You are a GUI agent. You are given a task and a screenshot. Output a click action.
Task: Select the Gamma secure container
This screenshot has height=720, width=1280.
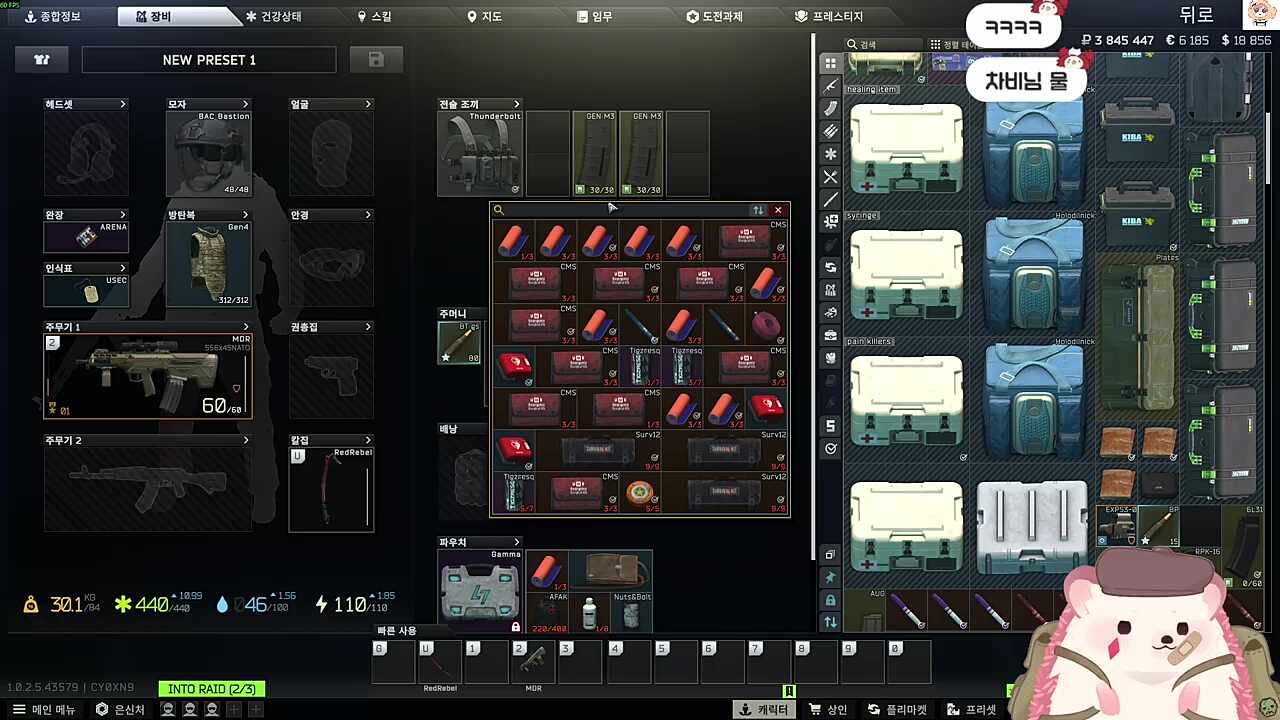click(480, 591)
